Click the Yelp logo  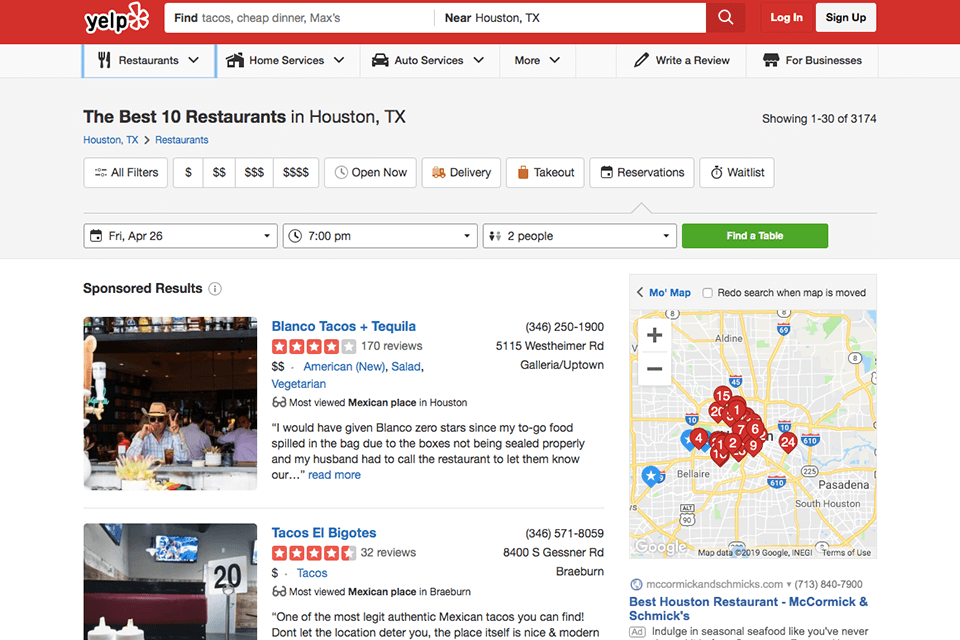pyautogui.click(x=115, y=18)
